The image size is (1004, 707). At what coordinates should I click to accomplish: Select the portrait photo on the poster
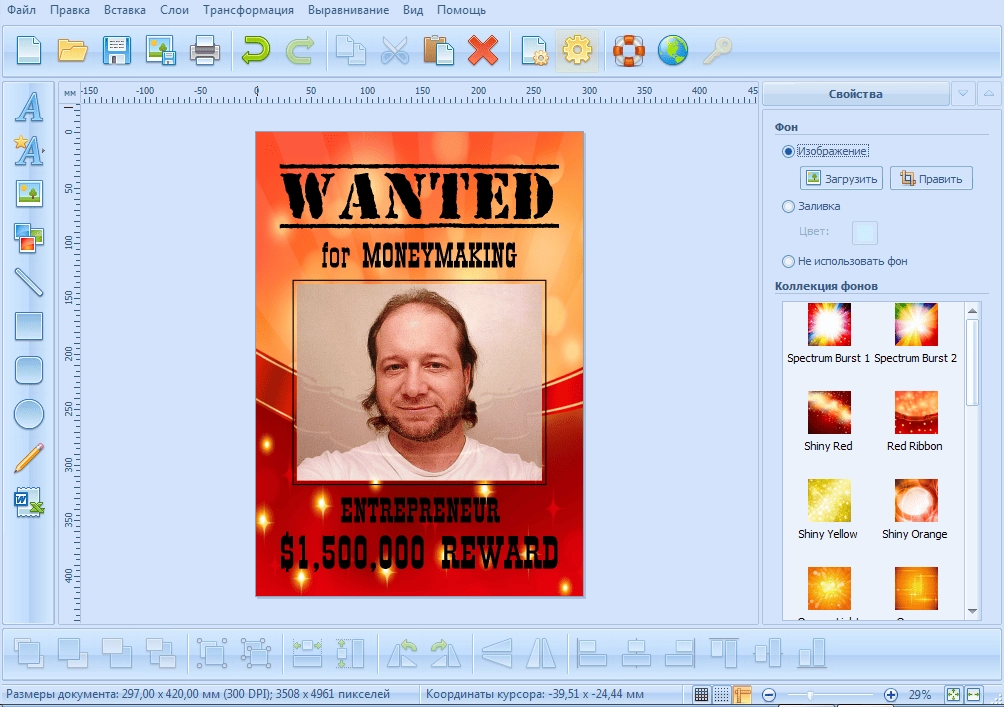coord(419,382)
